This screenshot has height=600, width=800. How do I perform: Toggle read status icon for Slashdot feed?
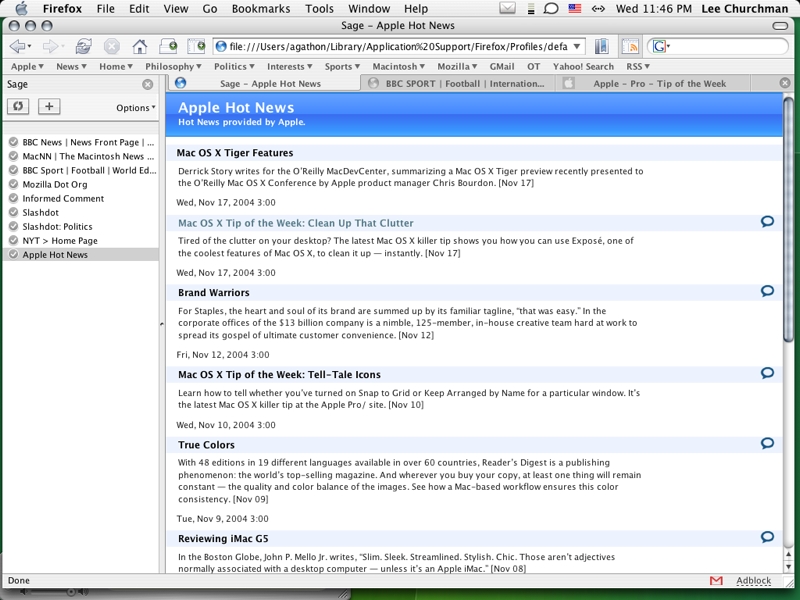point(13,213)
